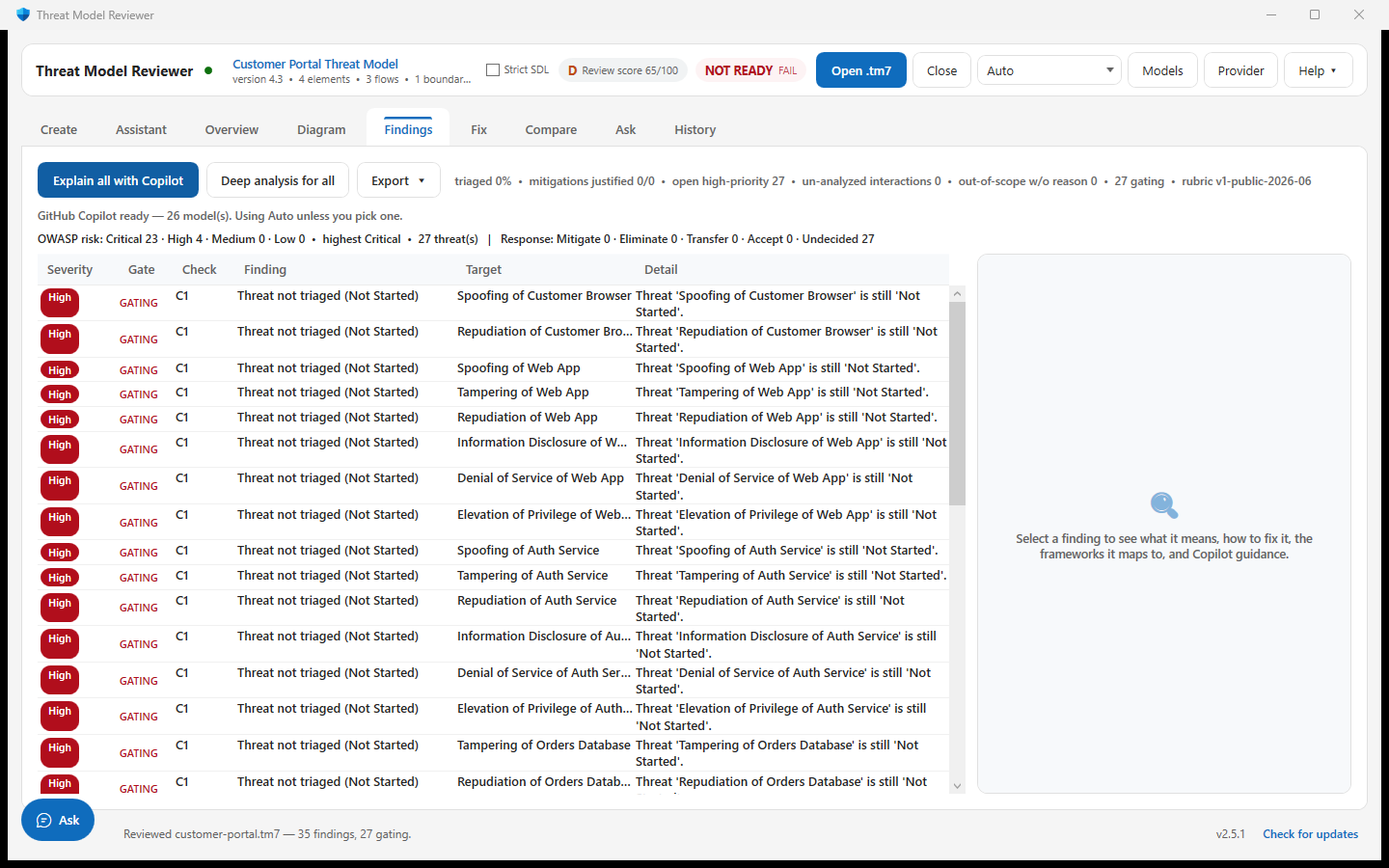The image size is (1389, 868).
Task: Sort by the Finding column header
Action: pos(265,270)
